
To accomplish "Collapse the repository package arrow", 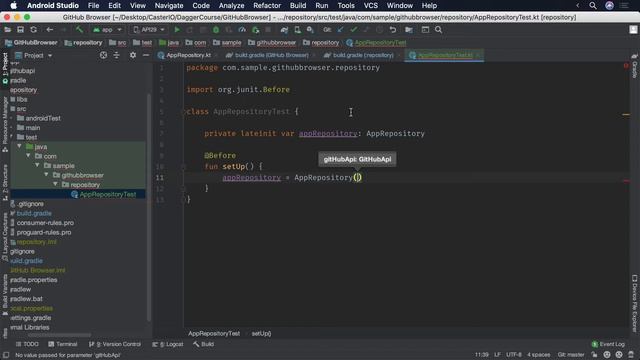I will pos(55,184).
